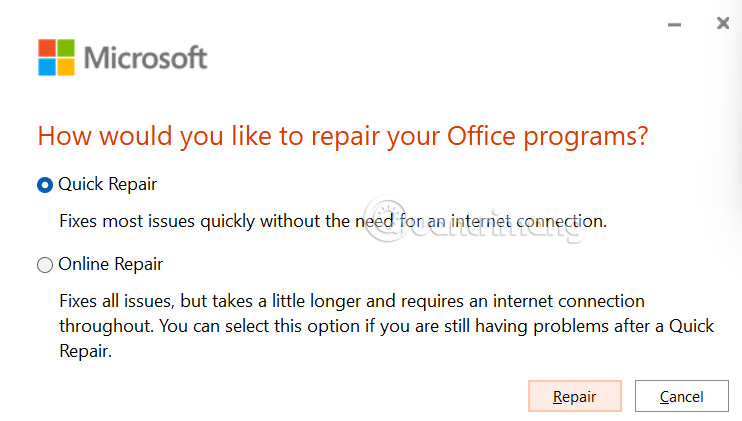The image size is (742, 421).
Task: Click the Quantrimang watermark in dialog center
Action: [x=470, y=228]
